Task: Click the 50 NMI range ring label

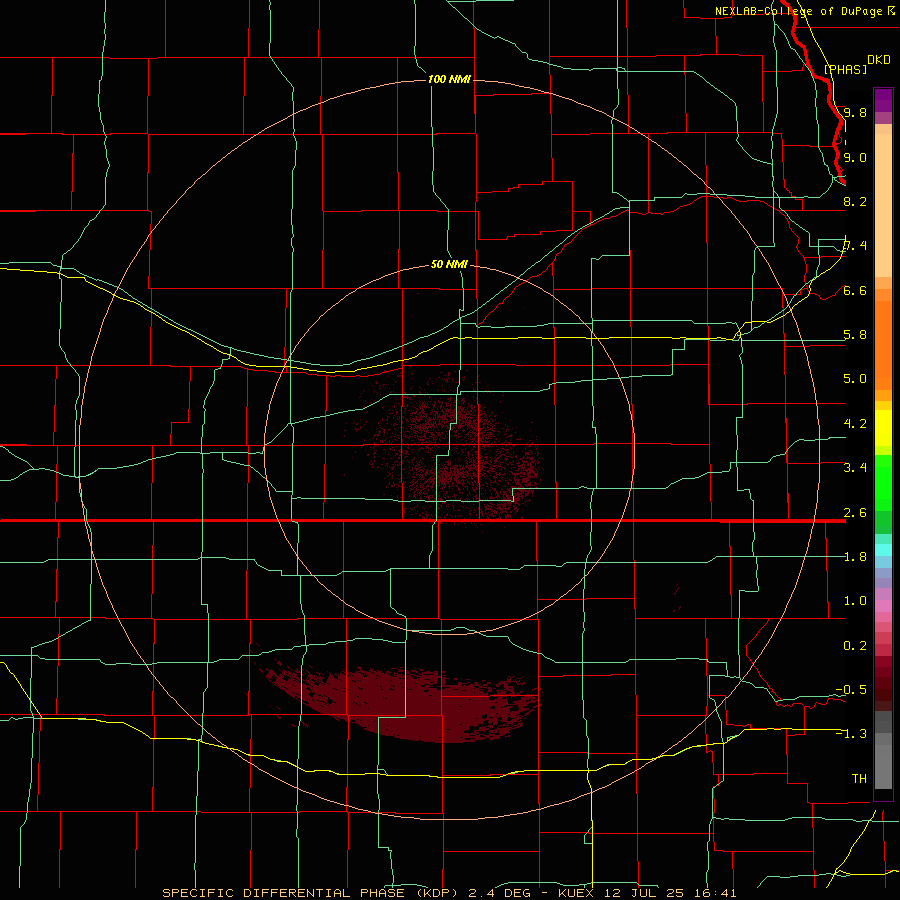Action: (x=449, y=264)
